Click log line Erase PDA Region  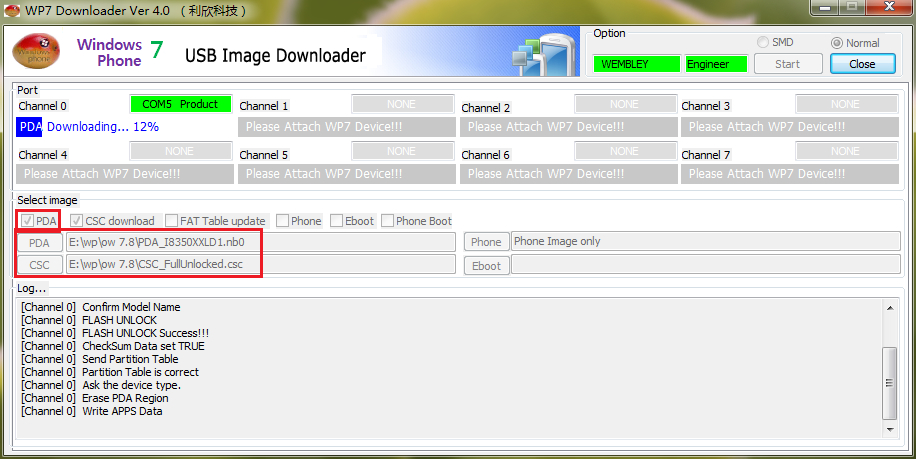95,398
